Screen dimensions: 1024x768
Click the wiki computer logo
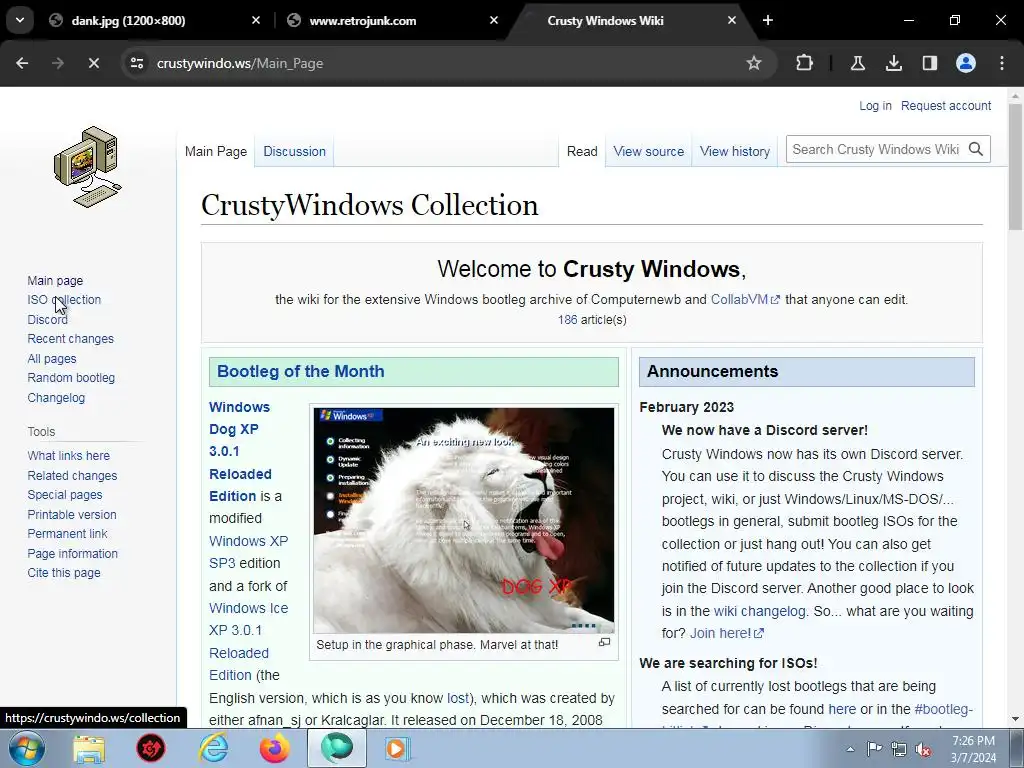pyautogui.click(x=88, y=167)
